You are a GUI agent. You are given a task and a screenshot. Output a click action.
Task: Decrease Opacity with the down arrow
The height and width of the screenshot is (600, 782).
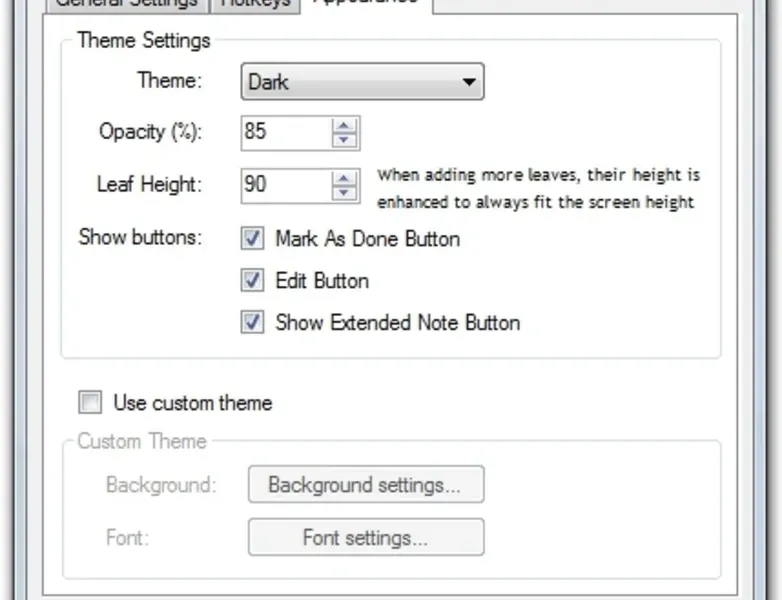(x=344, y=140)
